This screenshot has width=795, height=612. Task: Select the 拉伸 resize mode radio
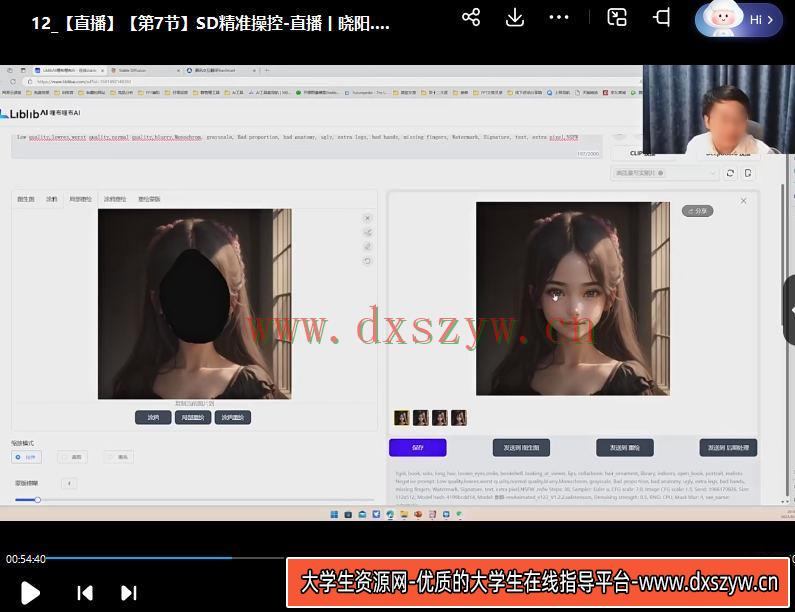26,457
